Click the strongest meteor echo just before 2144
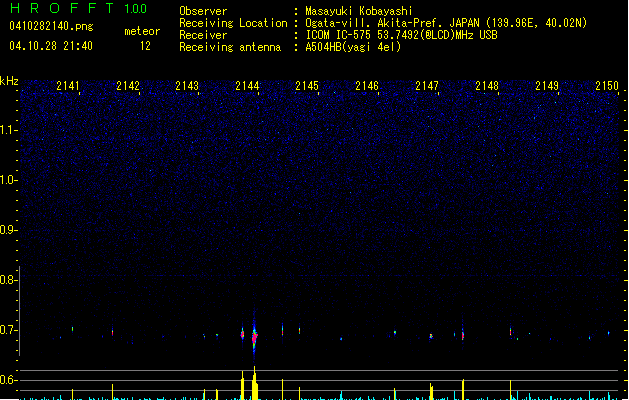 click(254, 336)
